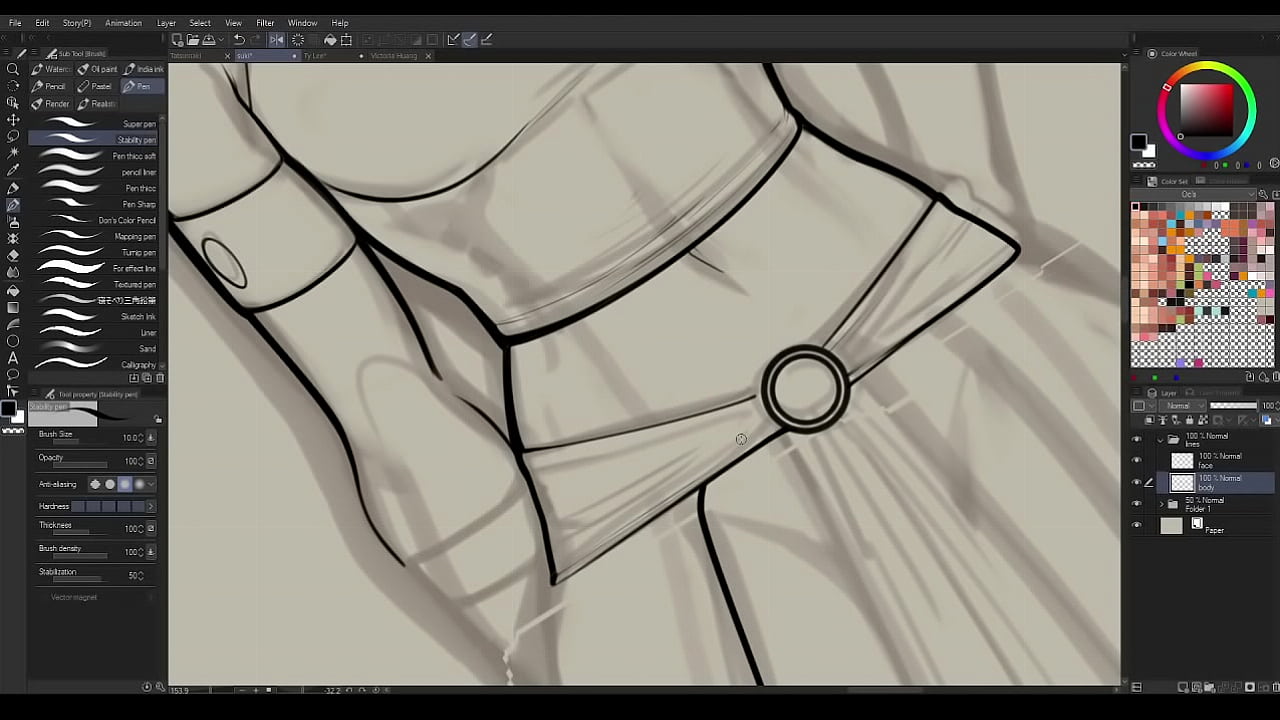Select the Eraser tool
Image resolution: width=1280 pixels, height=720 pixels.
(x=13, y=255)
